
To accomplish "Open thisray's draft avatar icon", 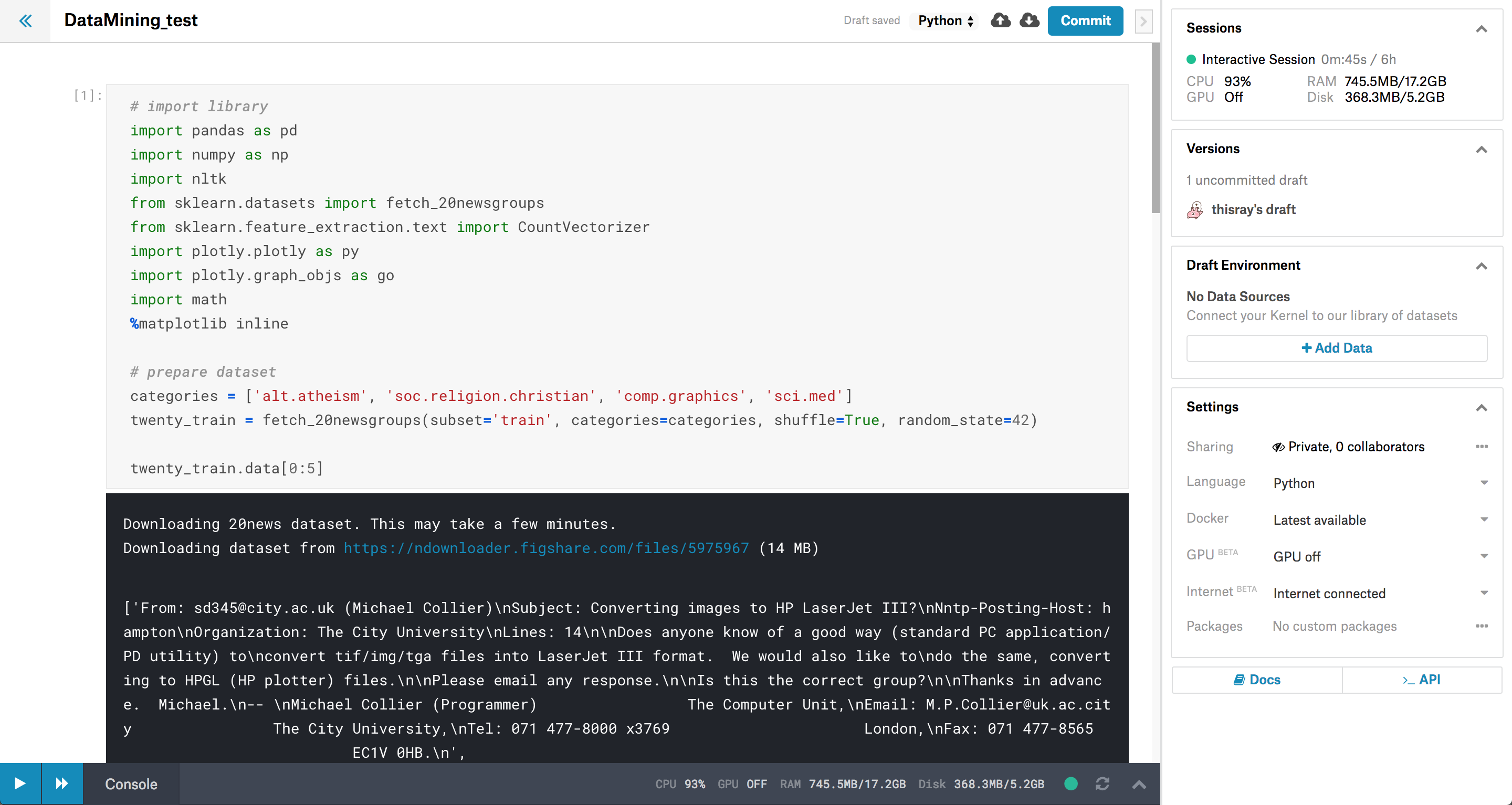I will click(x=1195, y=209).
